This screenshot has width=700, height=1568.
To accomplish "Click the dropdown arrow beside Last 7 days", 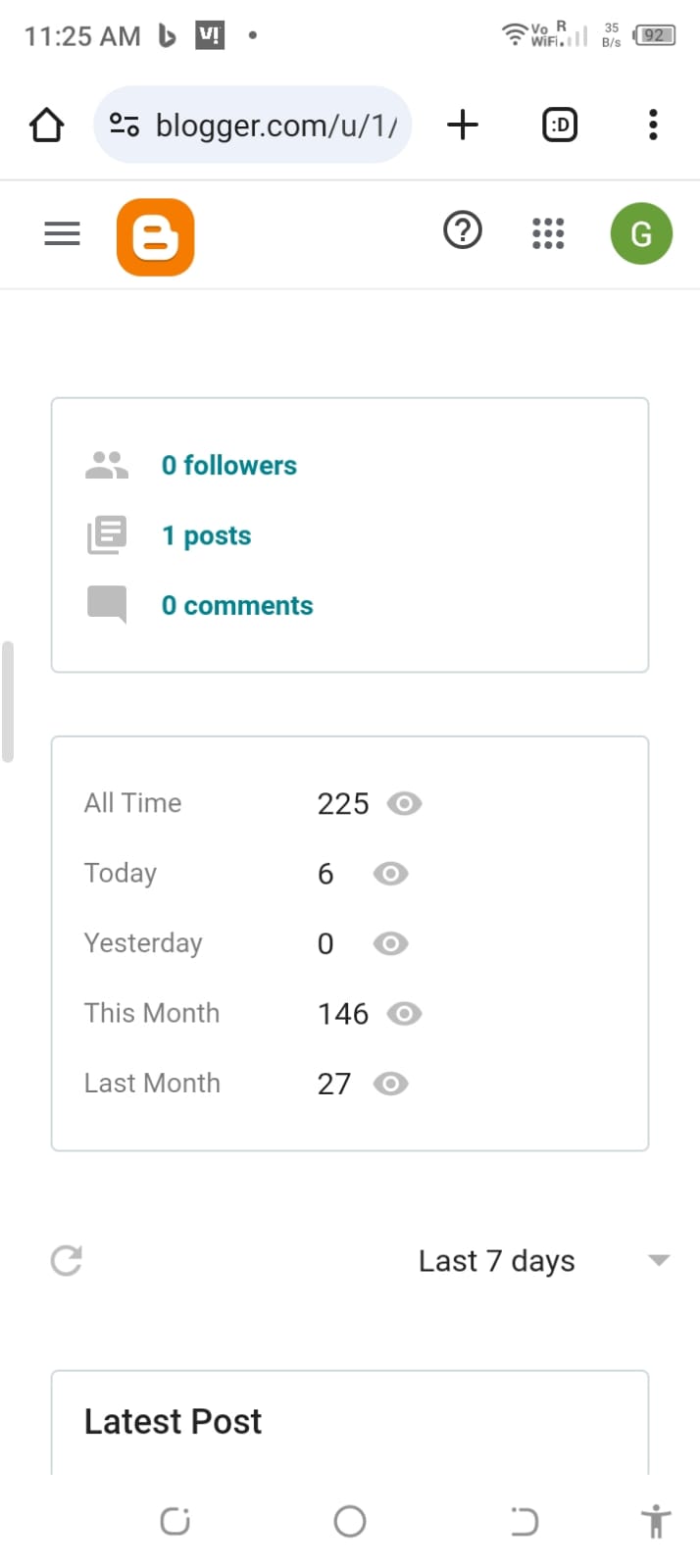I will (x=659, y=1260).
